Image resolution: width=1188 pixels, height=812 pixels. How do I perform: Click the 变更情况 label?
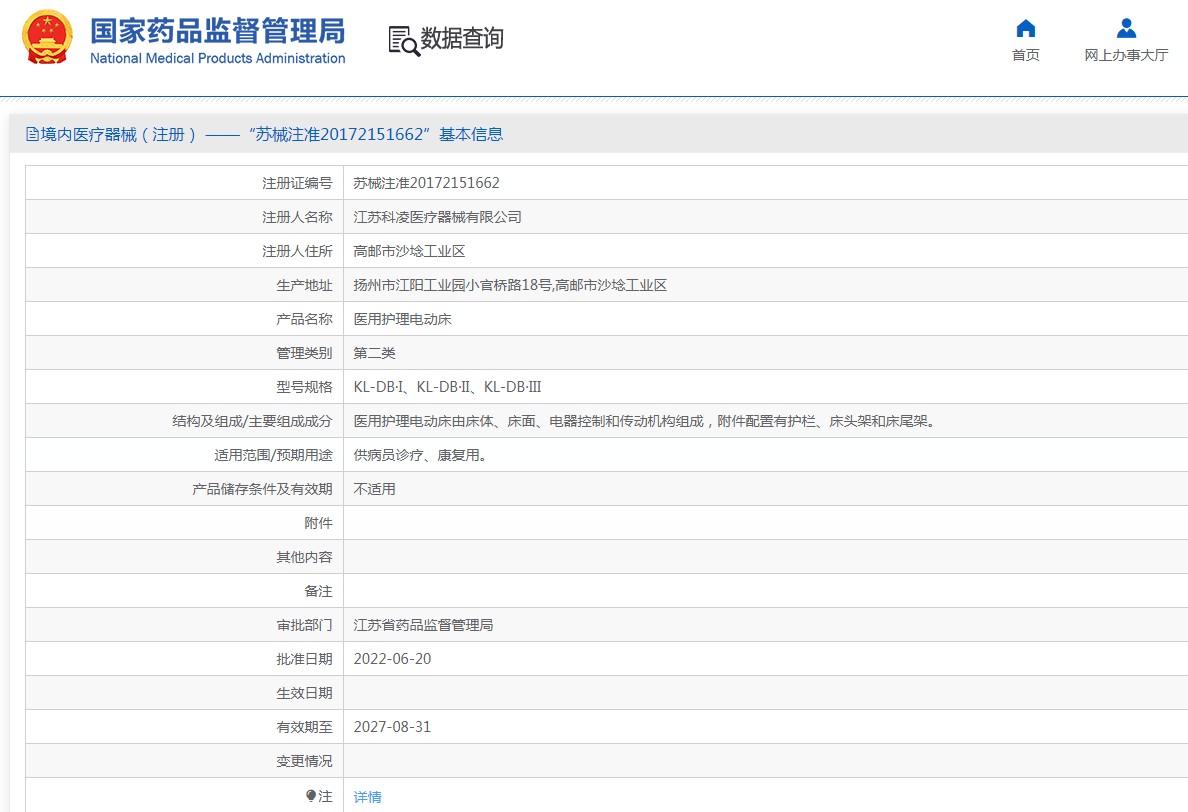click(x=304, y=761)
